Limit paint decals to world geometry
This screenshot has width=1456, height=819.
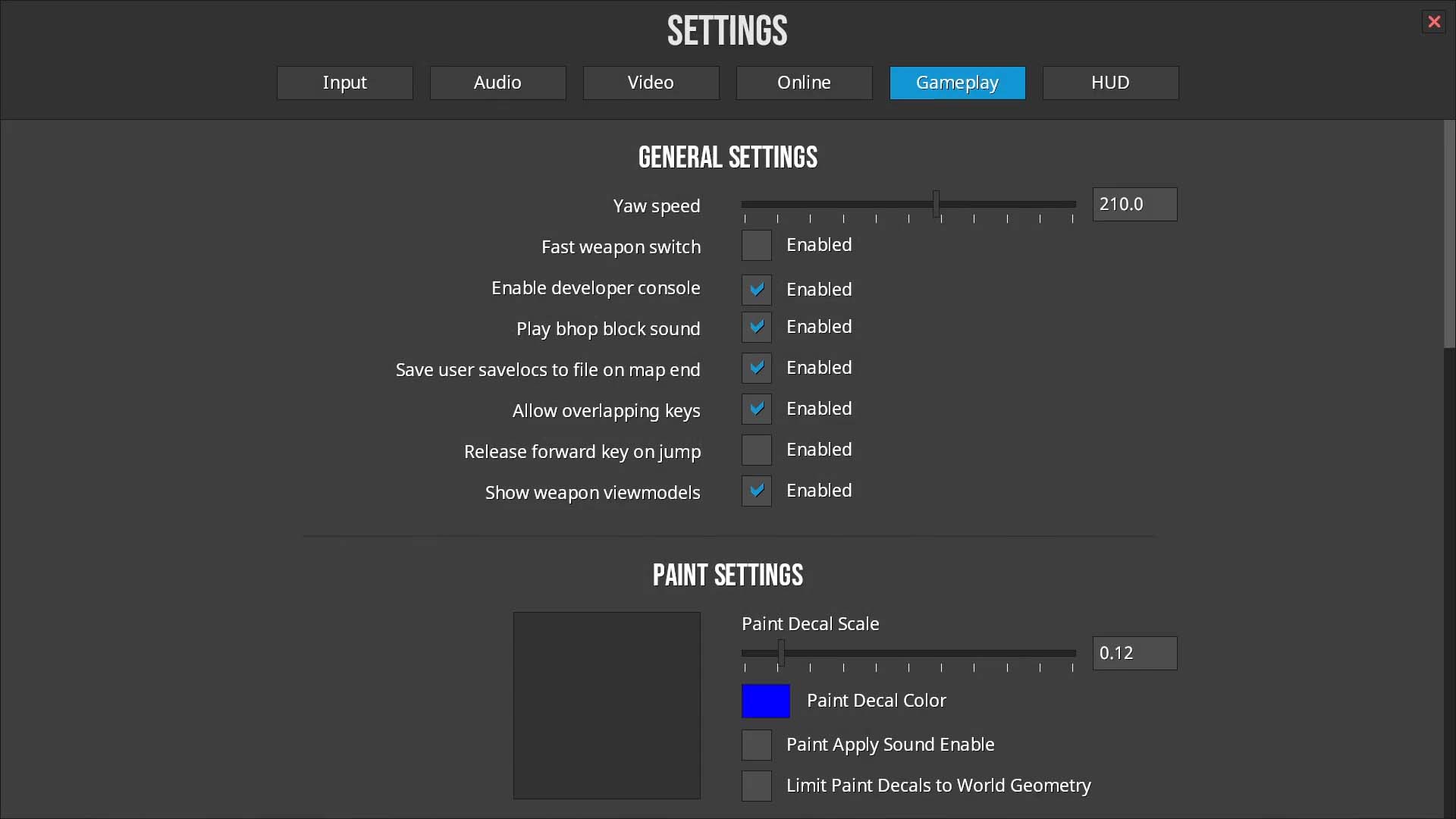(756, 786)
